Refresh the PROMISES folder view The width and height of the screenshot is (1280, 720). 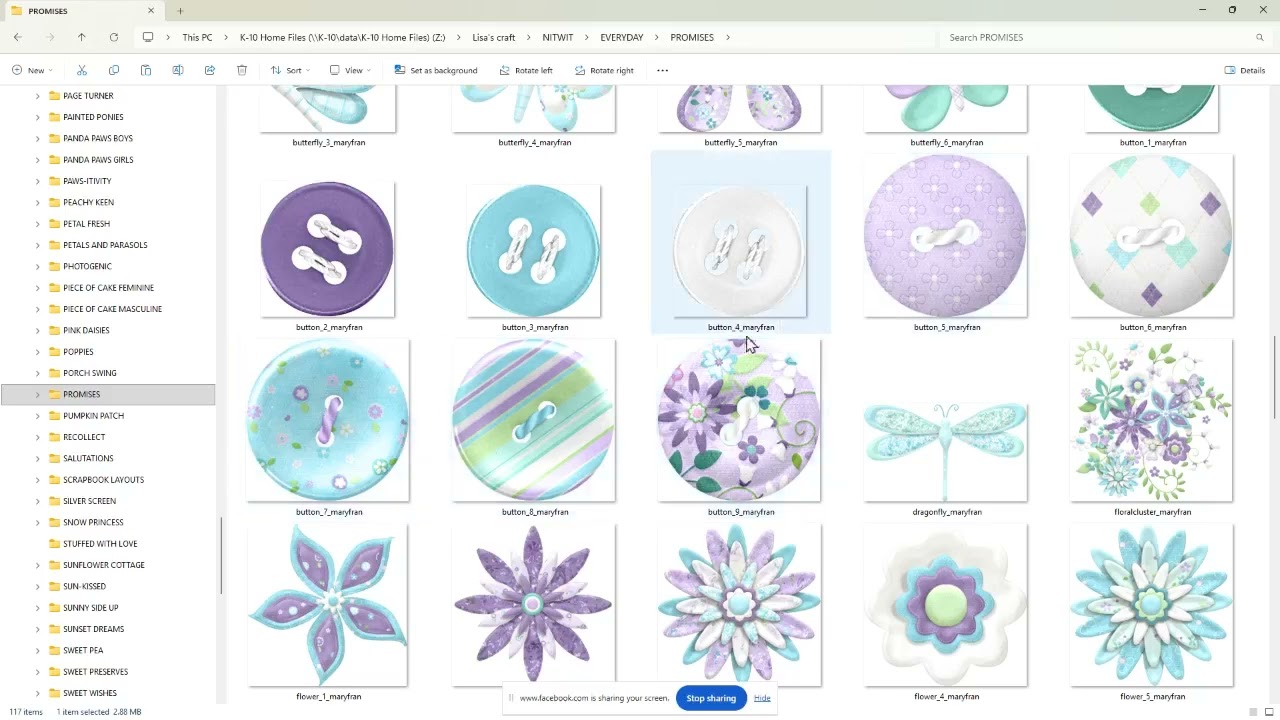[114, 37]
